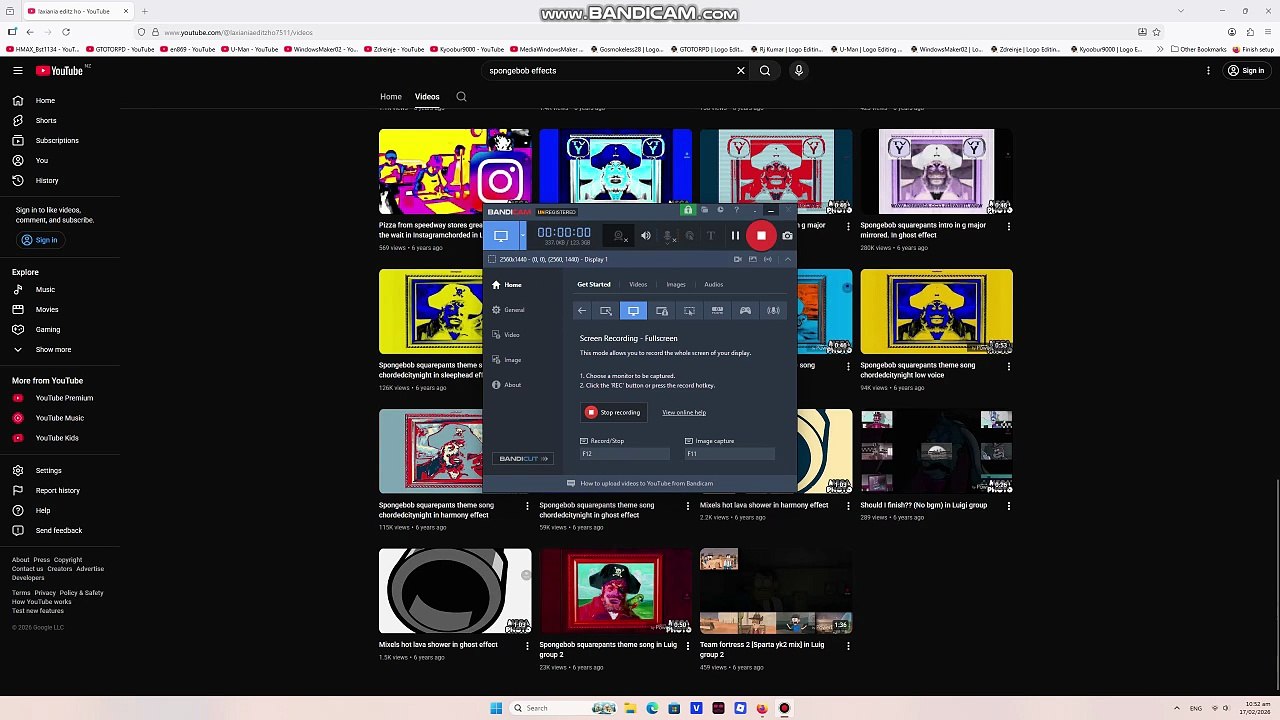Open the YouTube guide hamburger menu
This screenshot has width=1280, height=720.
(18, 71)
